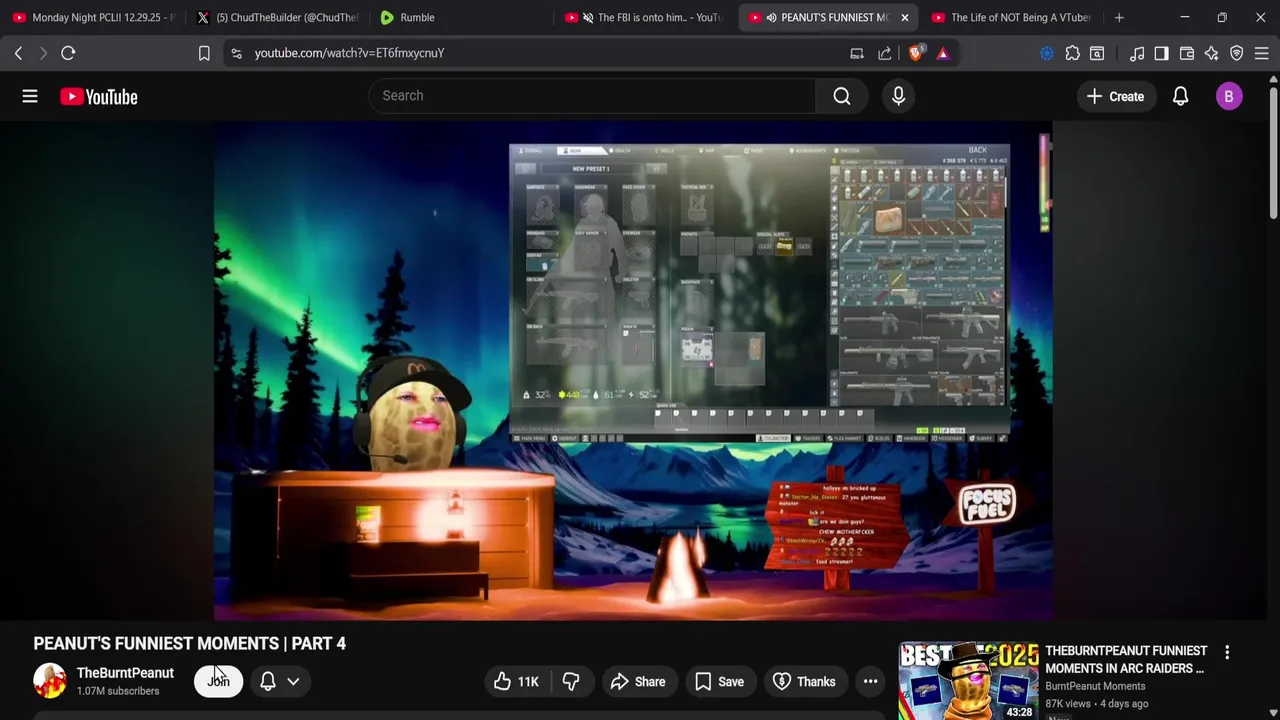Open the blue circular extension icon

1047,53
